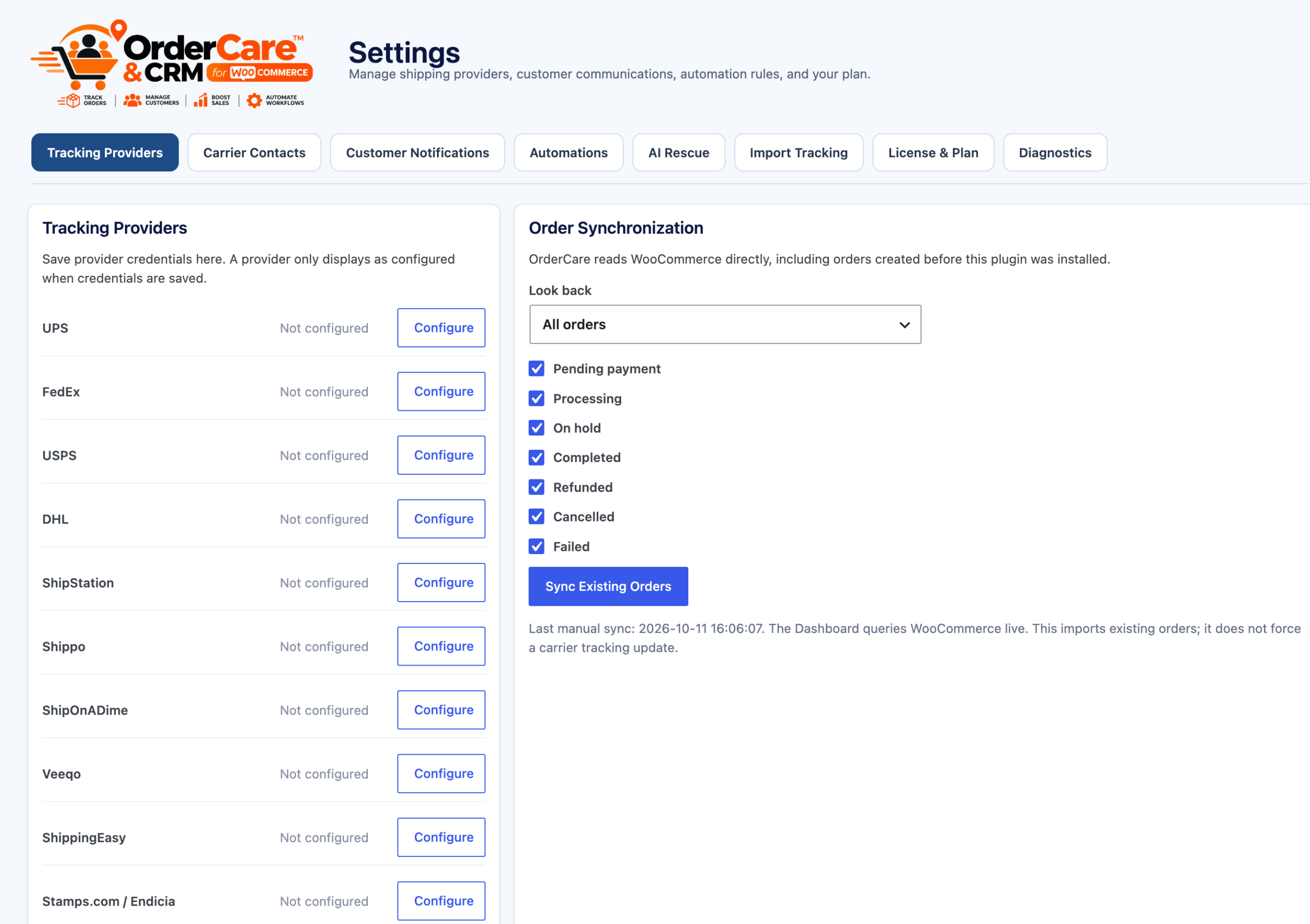Open the Customer Notifications tab
The width and height of the screenshot is (1310, 924).
(418, 153)
